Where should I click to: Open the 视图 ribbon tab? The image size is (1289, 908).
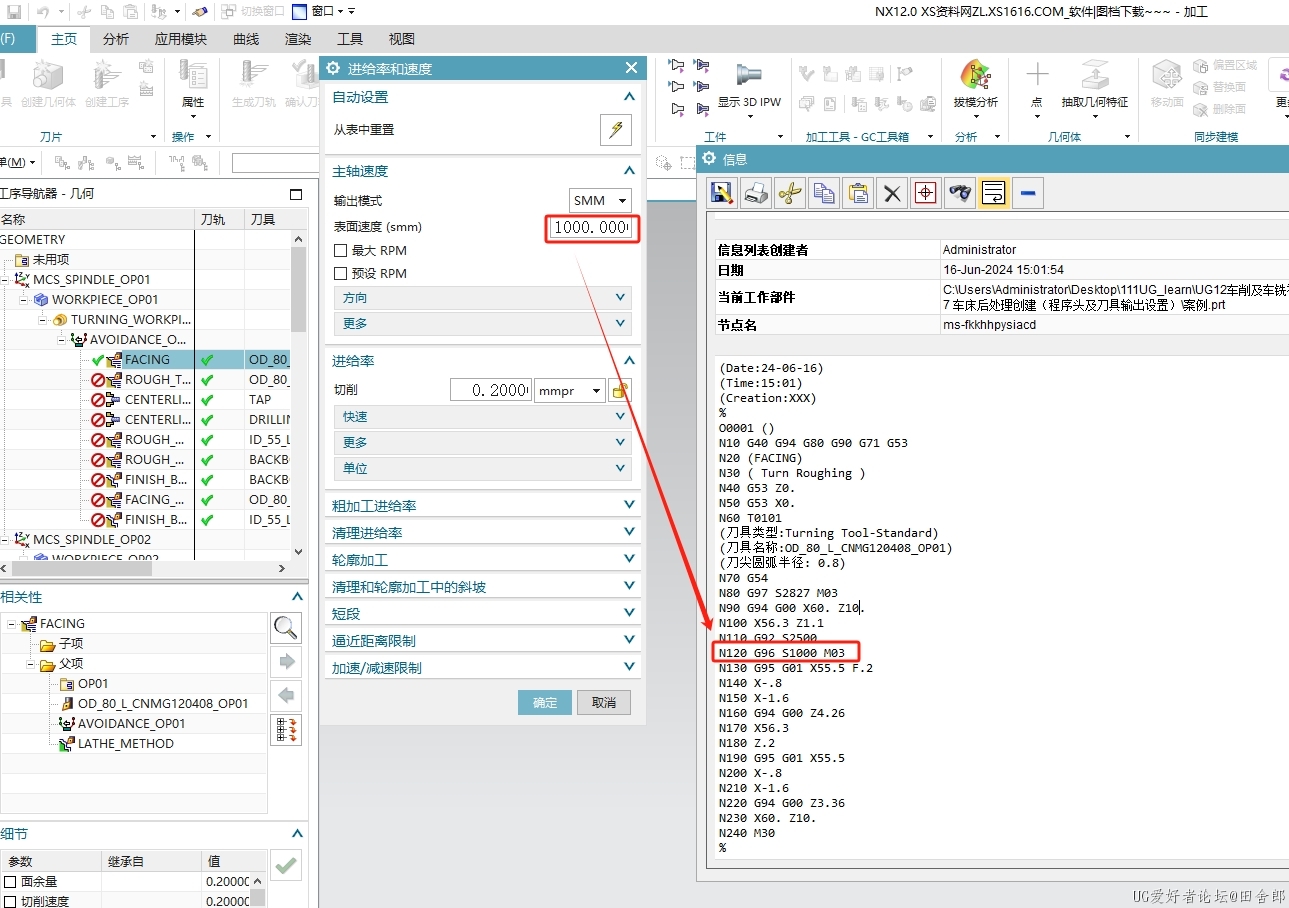[x=402, y=39]
